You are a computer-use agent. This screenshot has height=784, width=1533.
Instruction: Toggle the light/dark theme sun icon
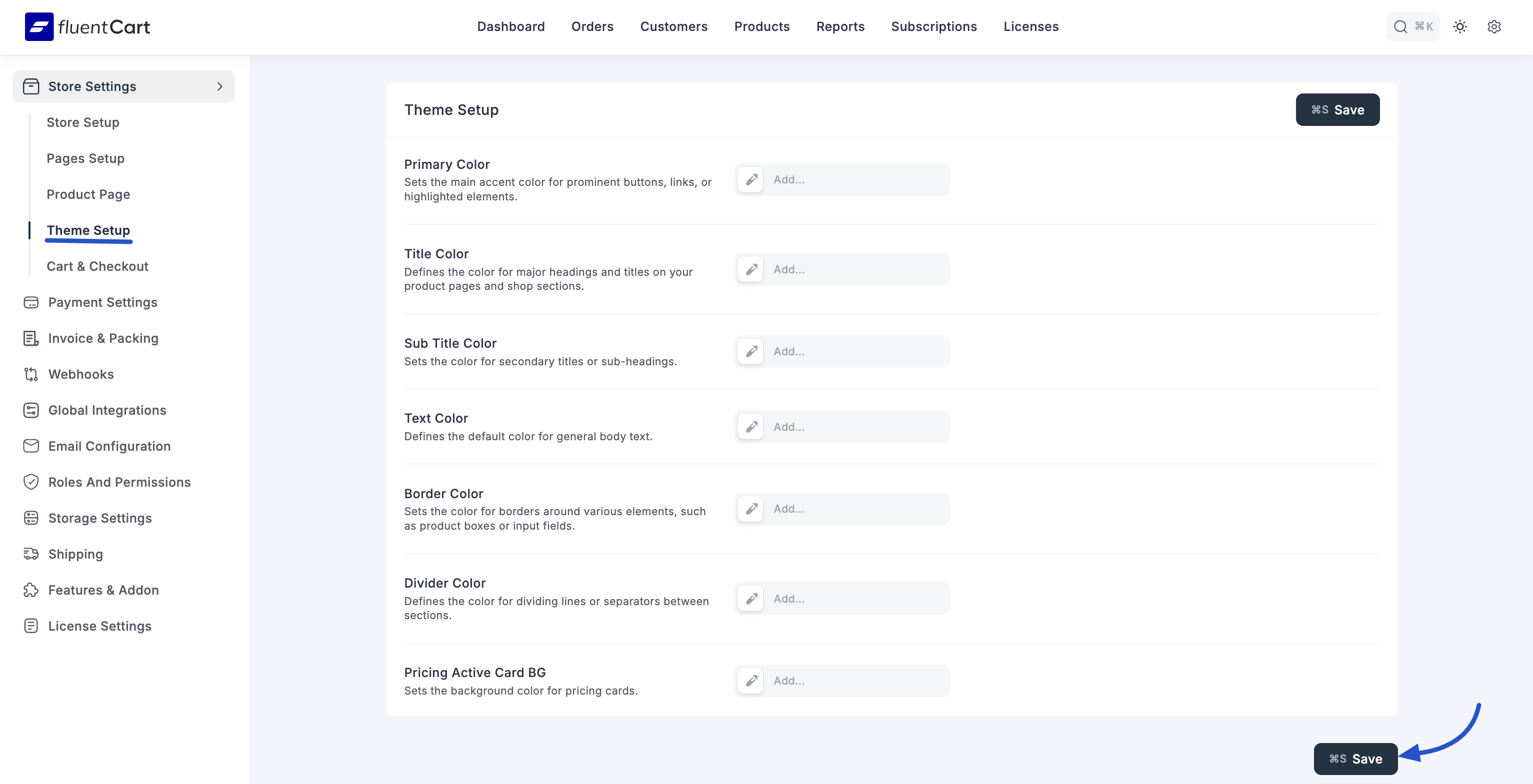coord(1460,27)
